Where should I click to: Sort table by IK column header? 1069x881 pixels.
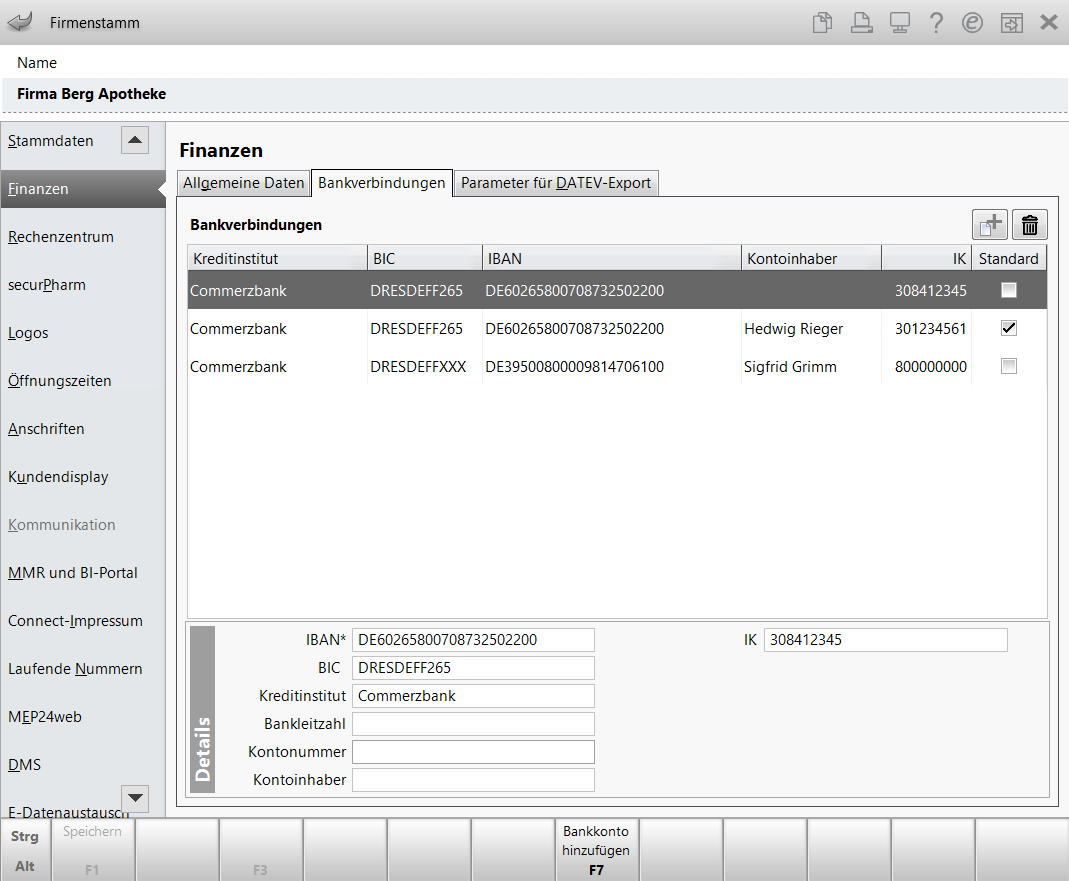(926, 258)
